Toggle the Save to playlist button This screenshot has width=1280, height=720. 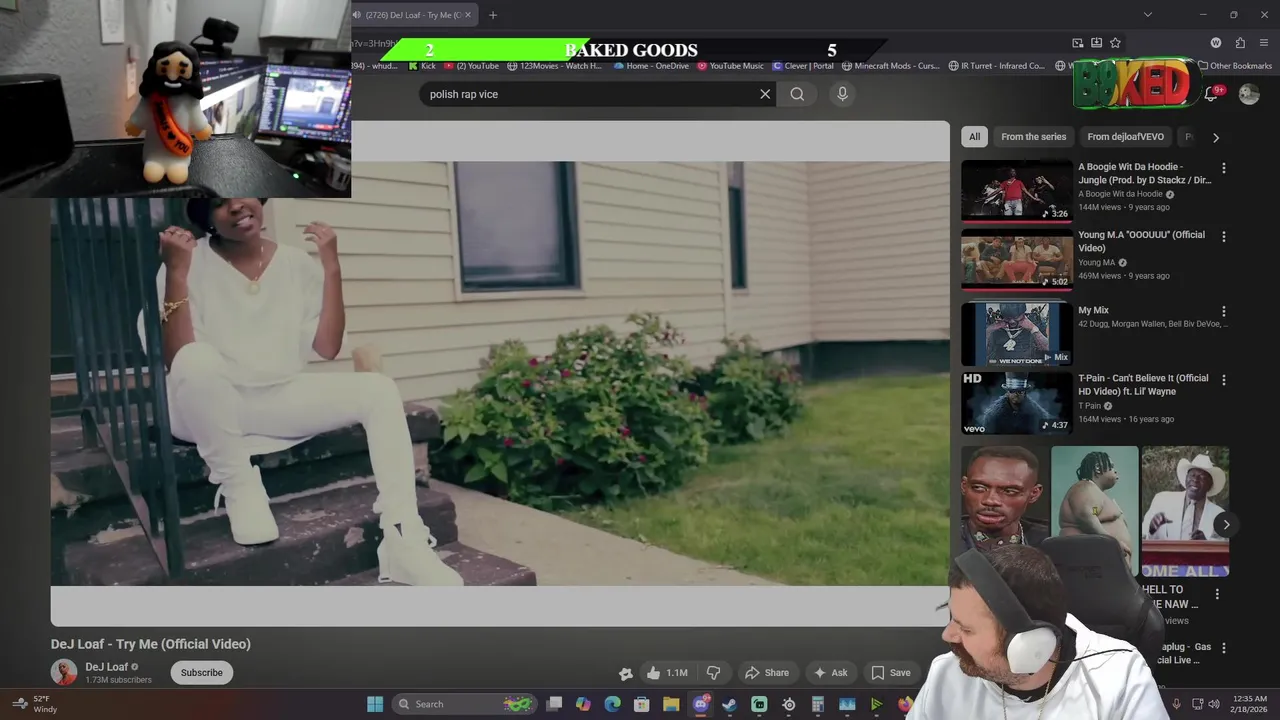coord(890,673)
